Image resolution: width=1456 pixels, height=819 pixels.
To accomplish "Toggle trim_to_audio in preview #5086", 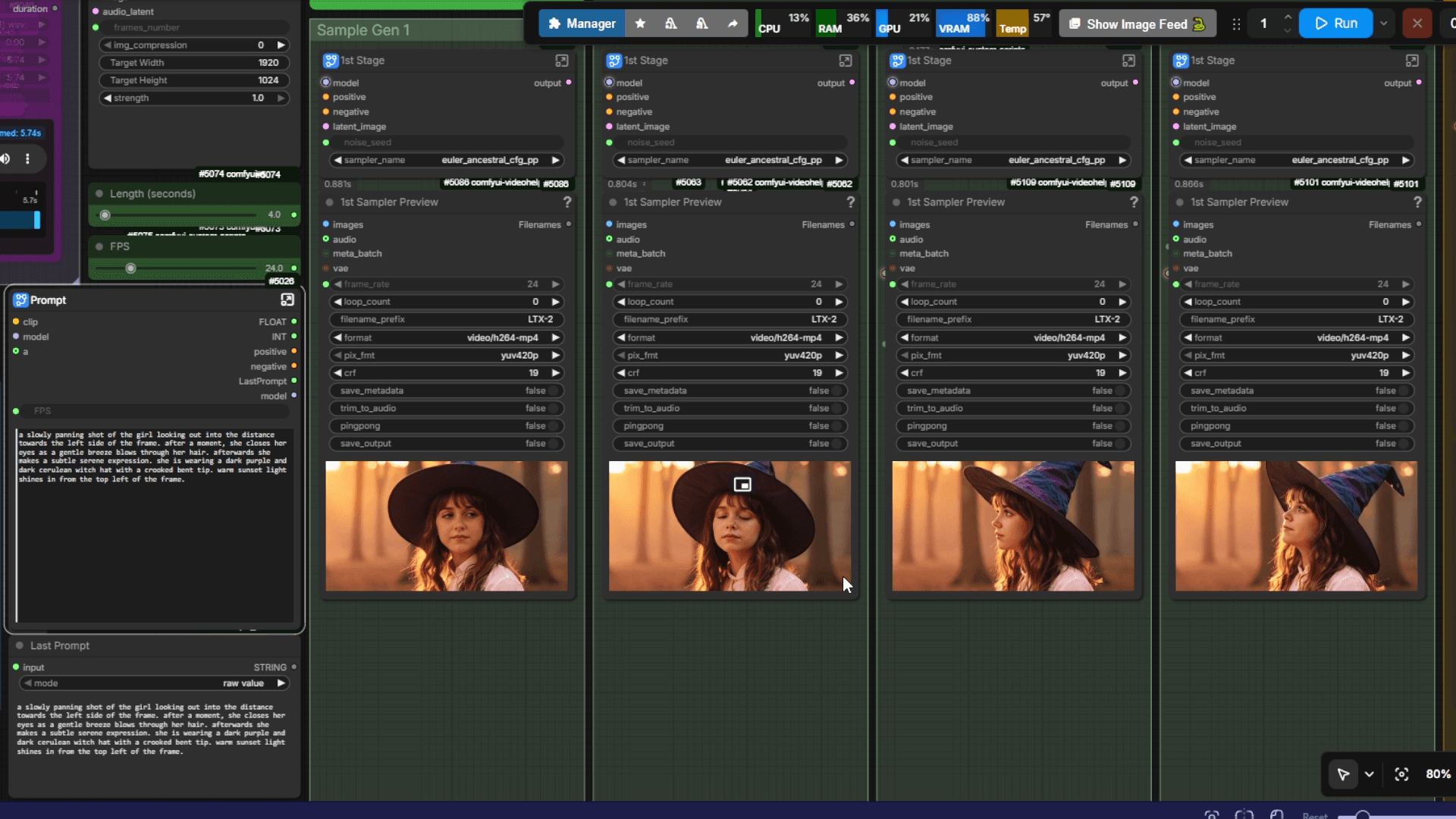I will pyautogui.click(x=448, y=408).
